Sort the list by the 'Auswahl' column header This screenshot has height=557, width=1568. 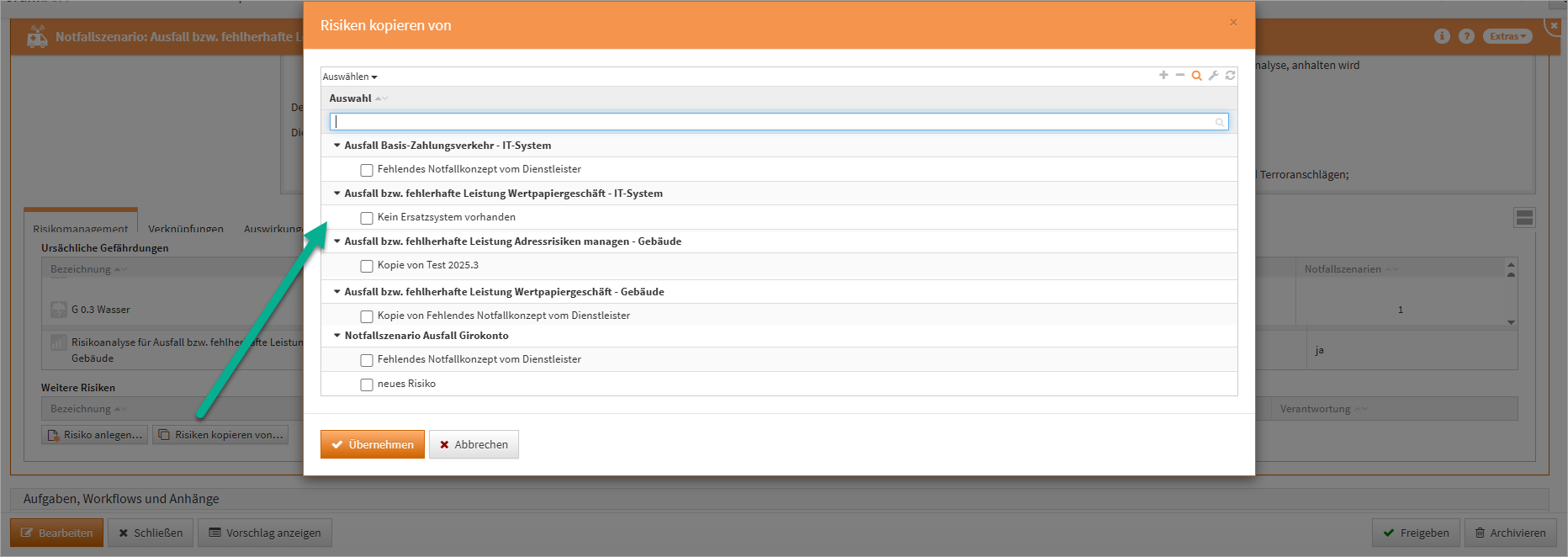351,98
